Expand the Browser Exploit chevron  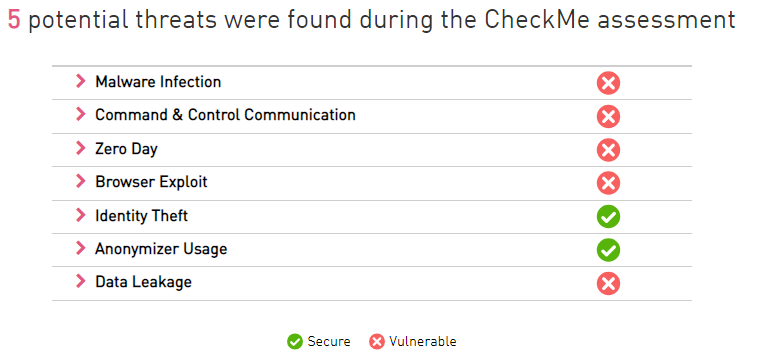click(81, 181)
